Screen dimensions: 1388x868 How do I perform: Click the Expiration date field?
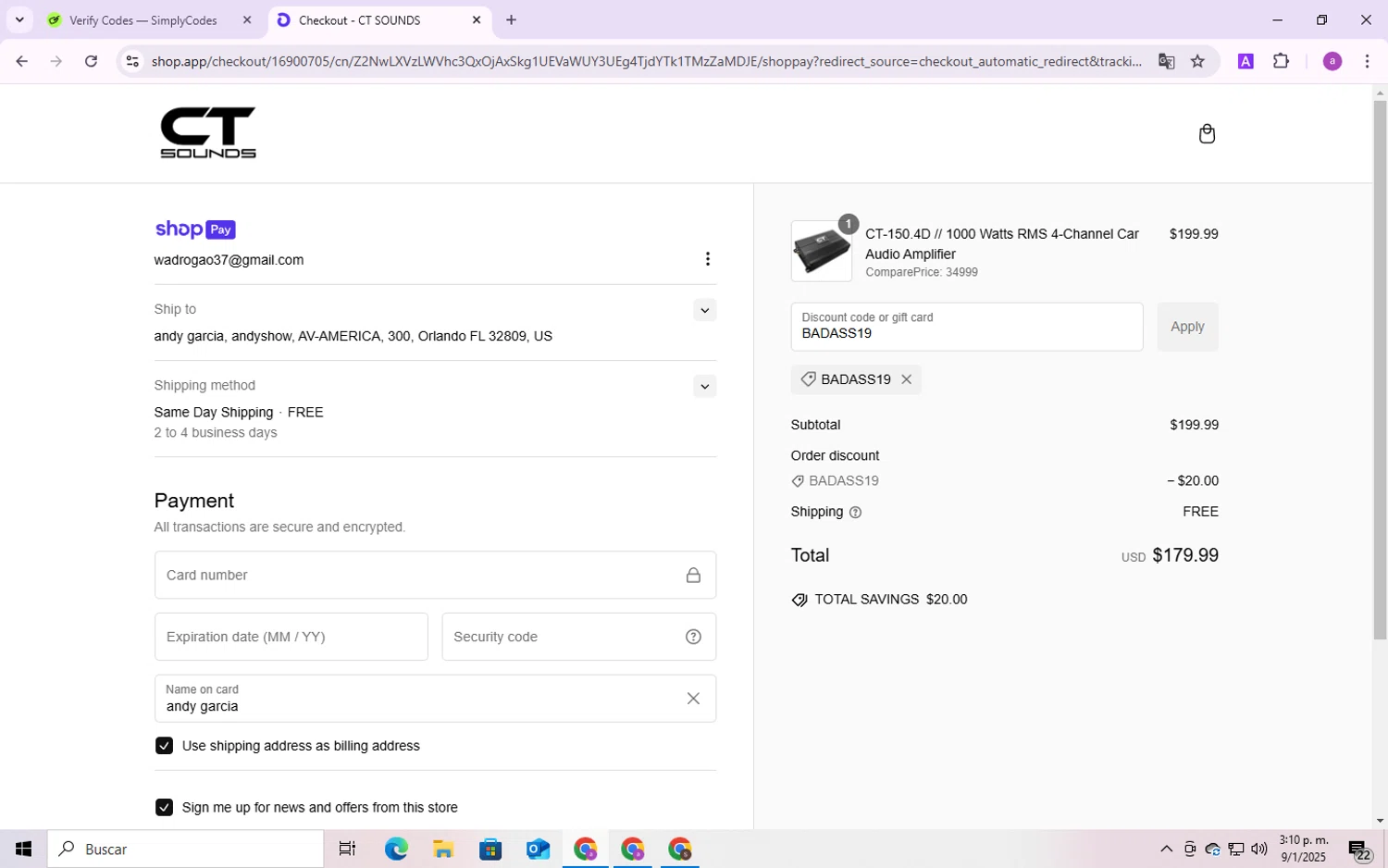291,637
